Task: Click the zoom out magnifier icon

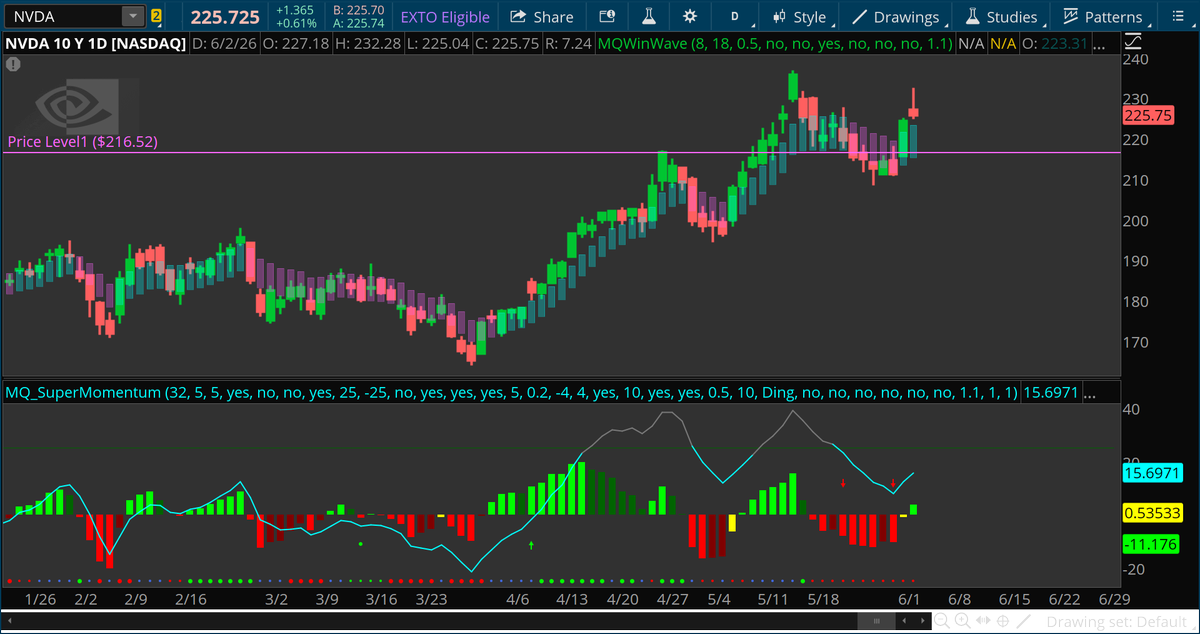Action: (x=941, y=622)
